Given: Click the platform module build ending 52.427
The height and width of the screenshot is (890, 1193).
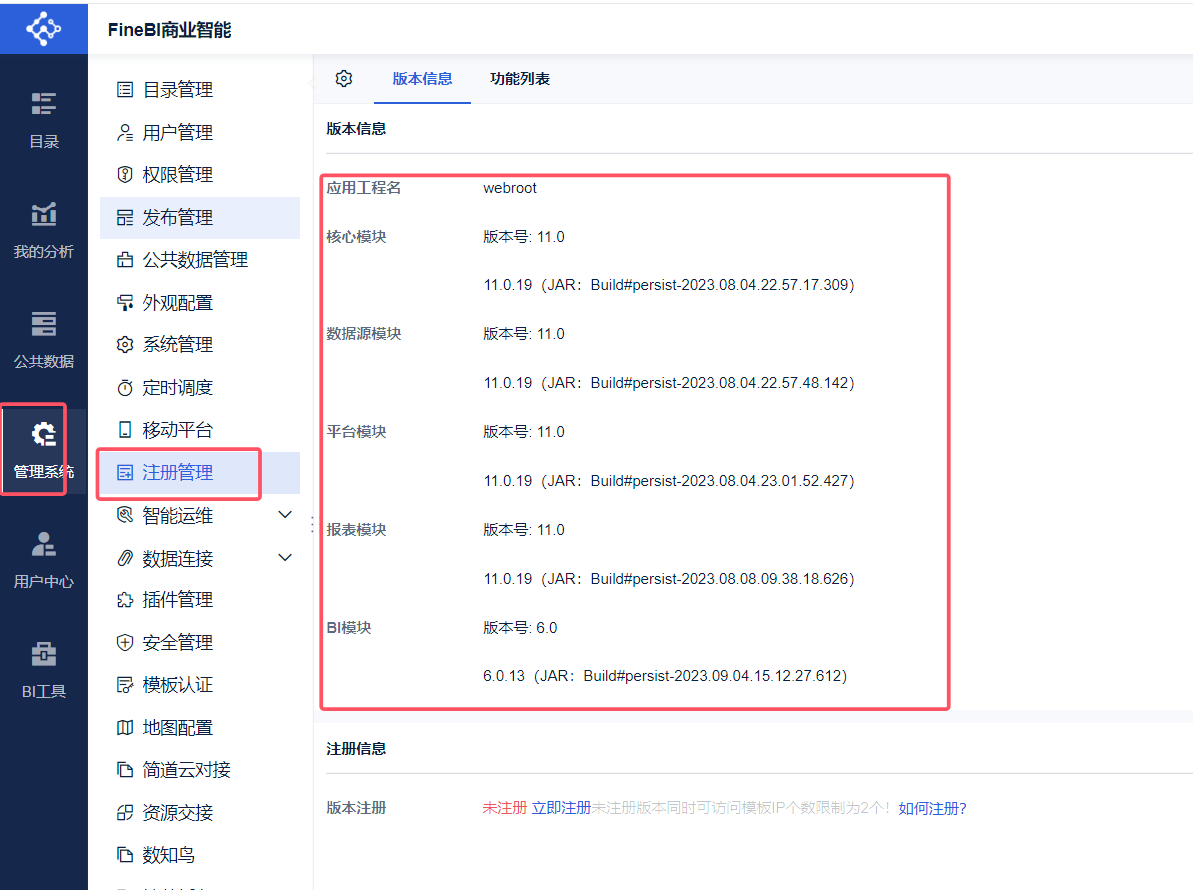Looking at the screenshot, I should coord(669,481).
